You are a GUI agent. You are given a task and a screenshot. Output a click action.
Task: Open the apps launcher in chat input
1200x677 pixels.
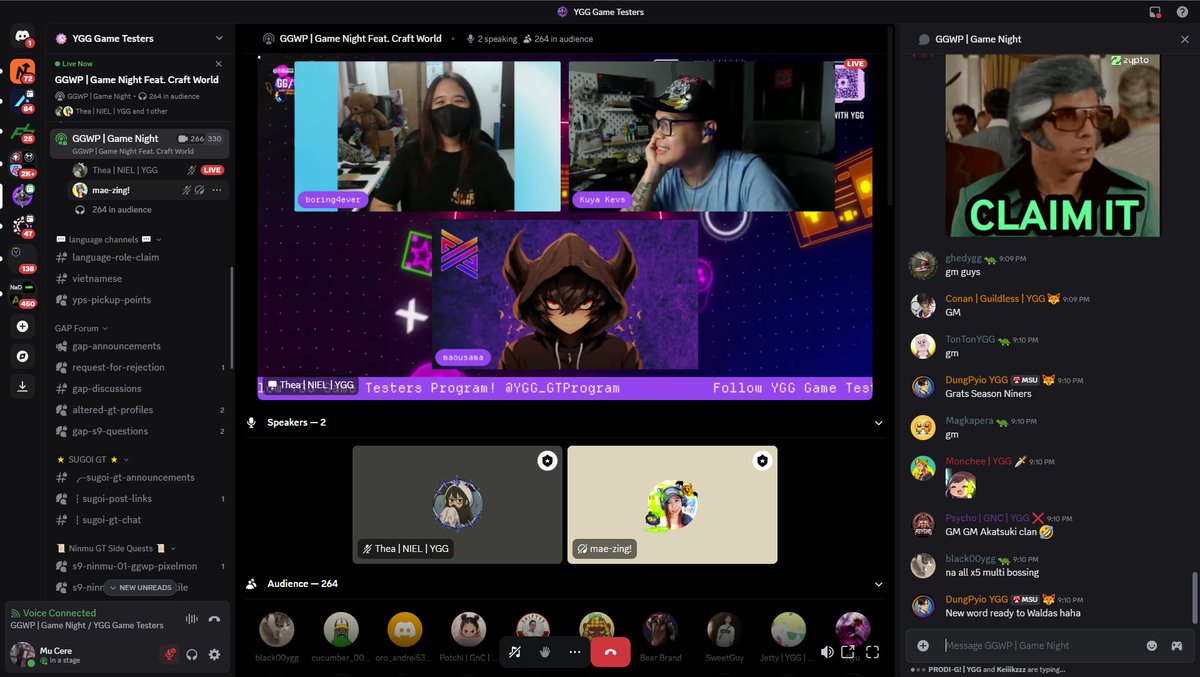click(1177, 646)
